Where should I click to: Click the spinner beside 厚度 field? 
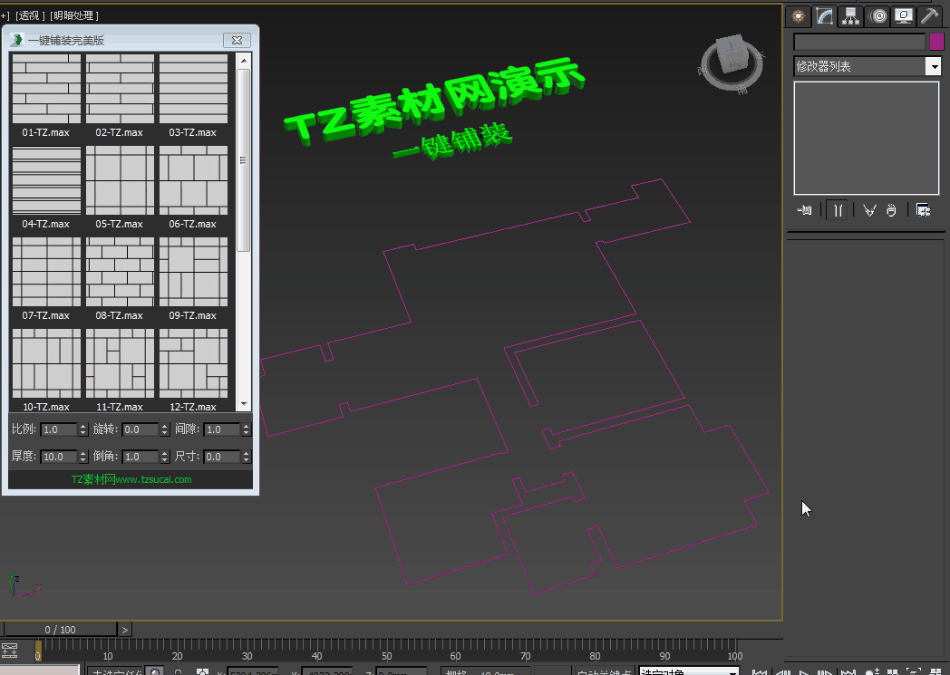(84, 456)
